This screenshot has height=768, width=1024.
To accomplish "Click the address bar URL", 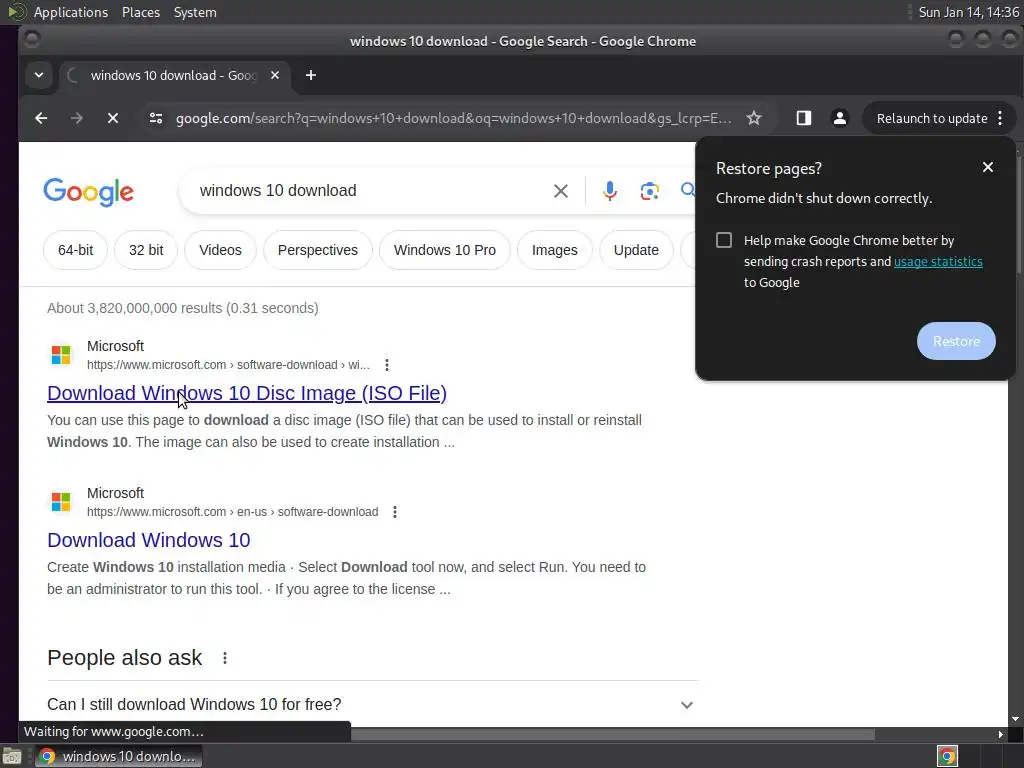I will click(453, 118).
